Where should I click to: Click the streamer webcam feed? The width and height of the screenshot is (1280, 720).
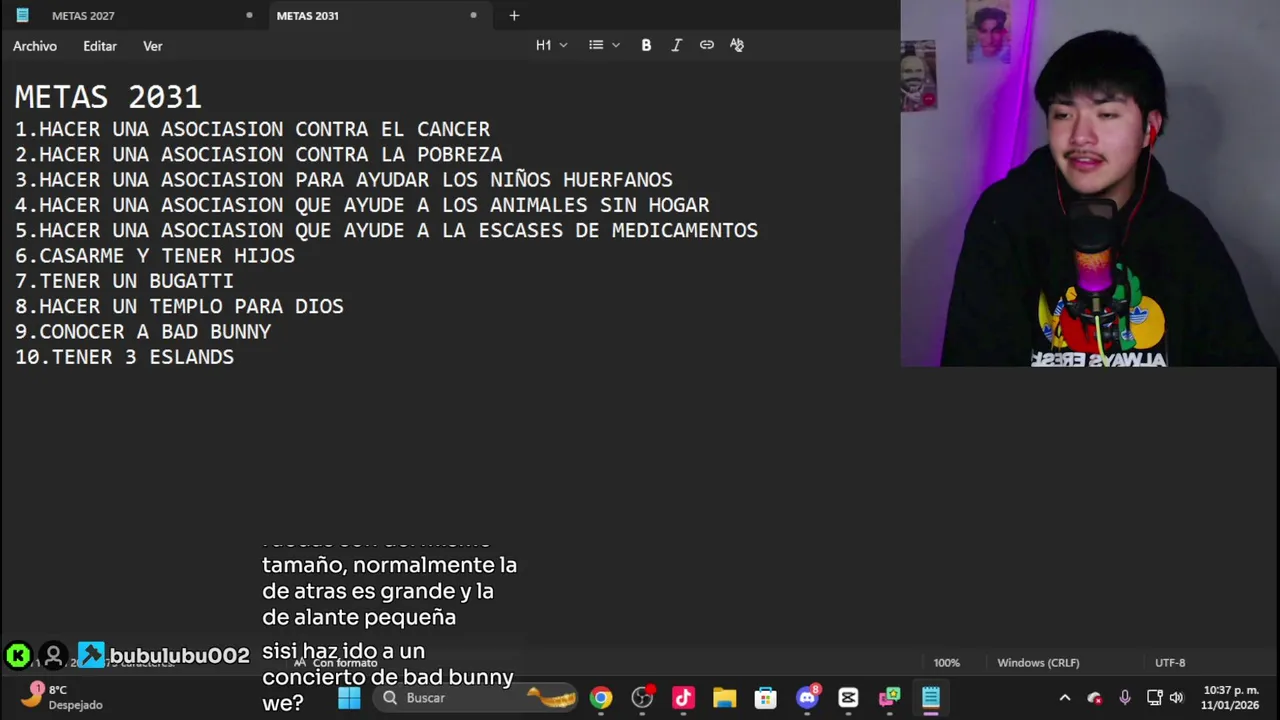pyautogui.click(x=1090, y=183)
